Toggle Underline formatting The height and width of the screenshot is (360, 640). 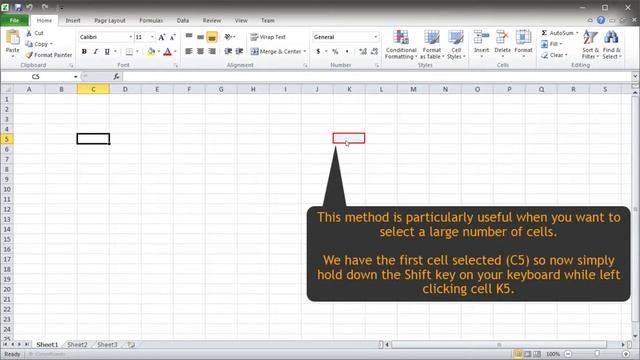pos(107,51)
